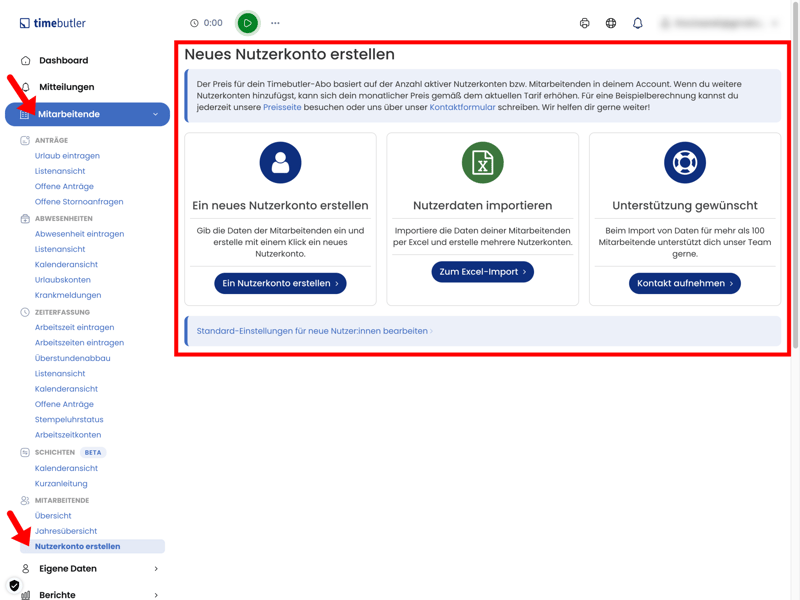800x600 pixels.
Task: Click the Kontakt aufnehmen button
Action: tap(685, 283)
